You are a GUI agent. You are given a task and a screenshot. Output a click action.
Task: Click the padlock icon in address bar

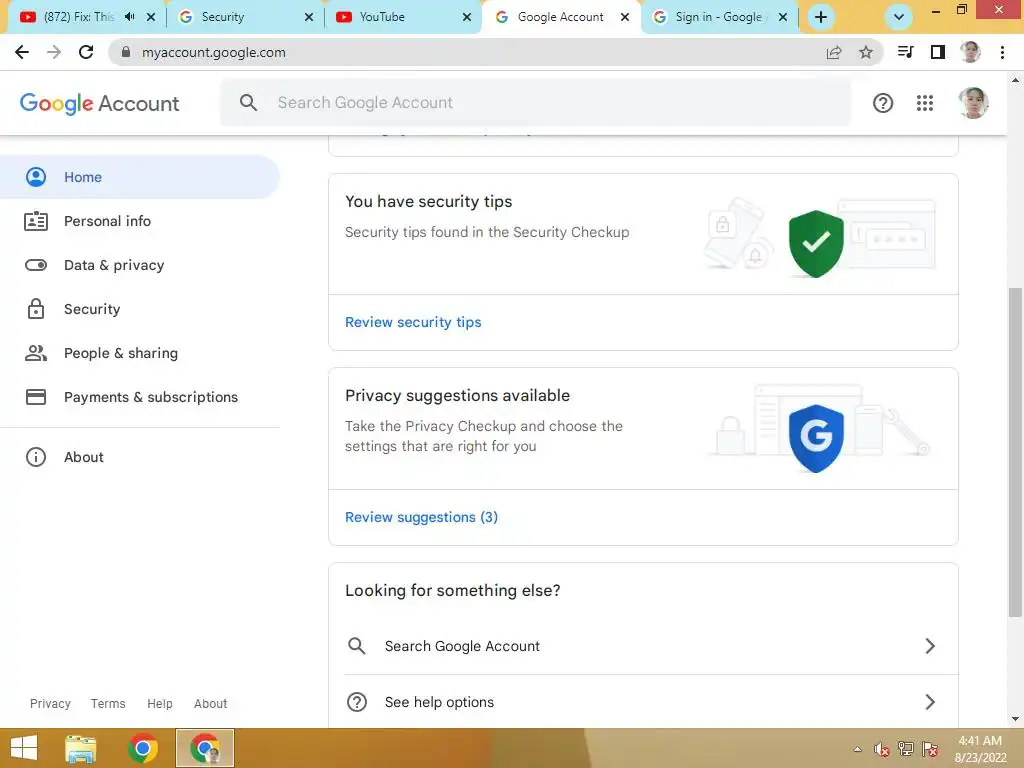(x=126, y=52)
